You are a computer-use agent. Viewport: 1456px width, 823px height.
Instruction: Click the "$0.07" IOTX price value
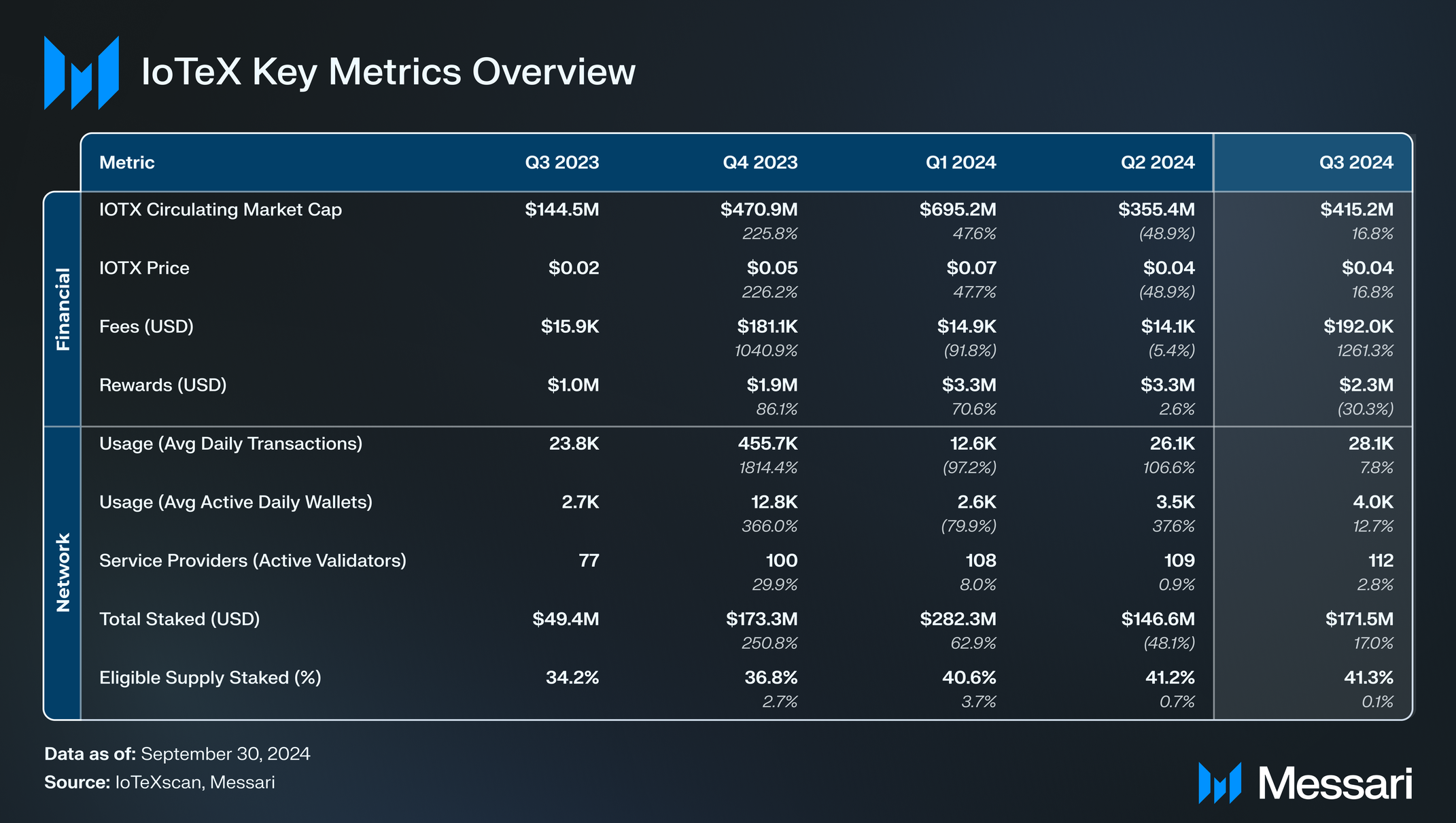tap(971, 268)
